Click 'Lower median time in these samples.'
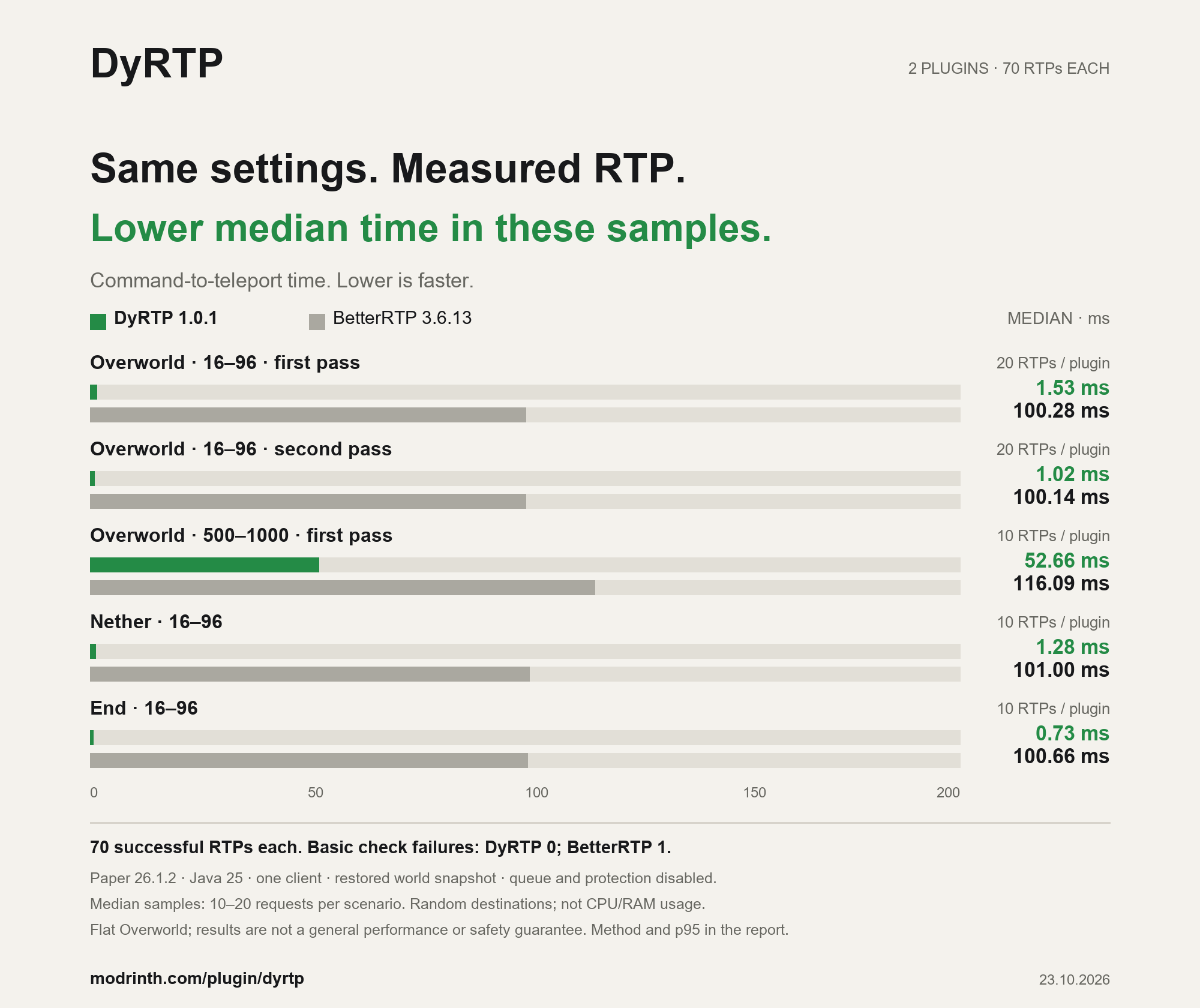This screenshot has height=1008, width=1200. [x=431, y=229]
